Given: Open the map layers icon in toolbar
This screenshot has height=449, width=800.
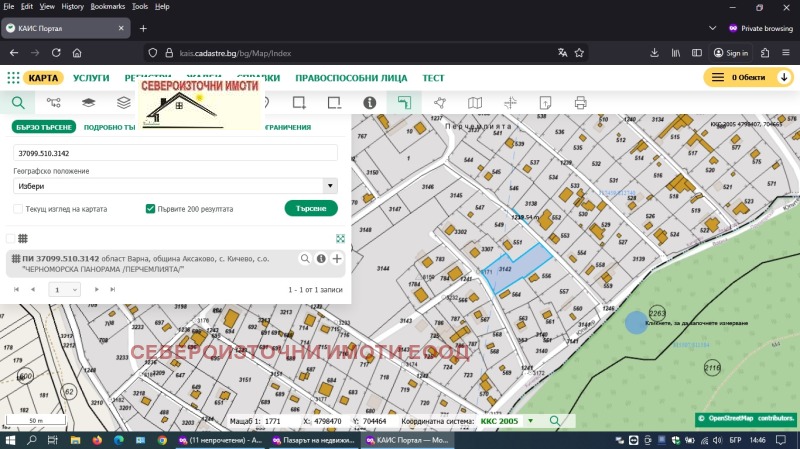Looking at the screenshot, I should [88, 102].
